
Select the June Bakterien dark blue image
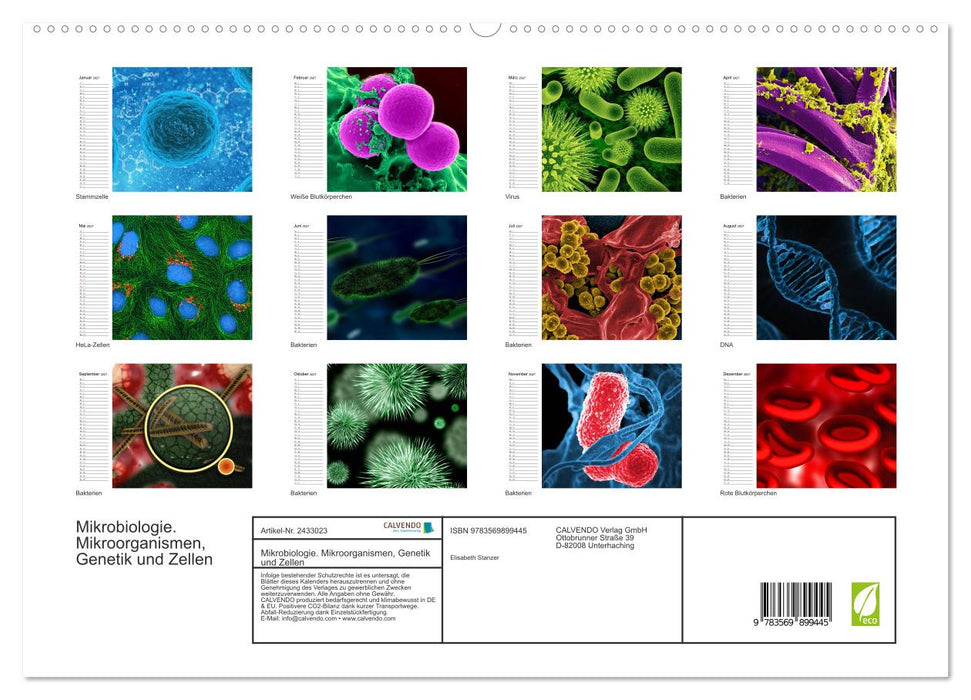tap(397, 278)
